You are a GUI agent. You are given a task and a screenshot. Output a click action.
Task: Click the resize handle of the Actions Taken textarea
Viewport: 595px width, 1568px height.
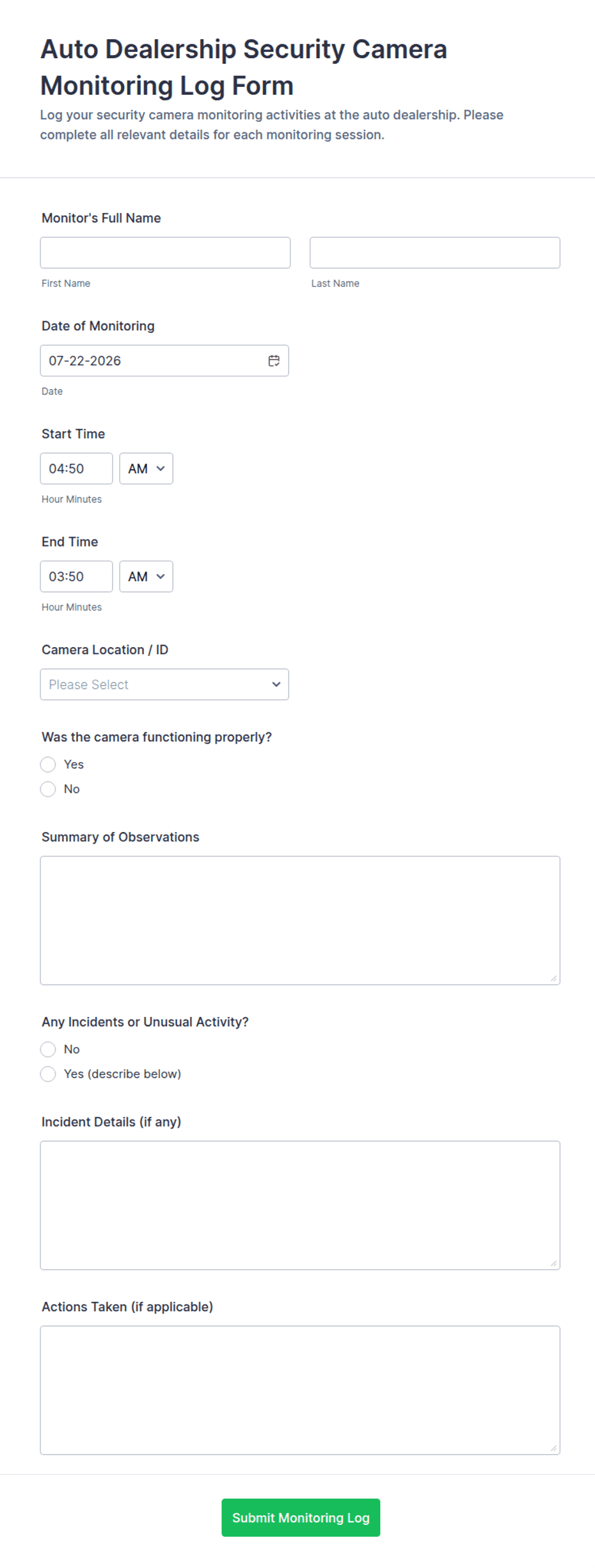[553, 1448]
